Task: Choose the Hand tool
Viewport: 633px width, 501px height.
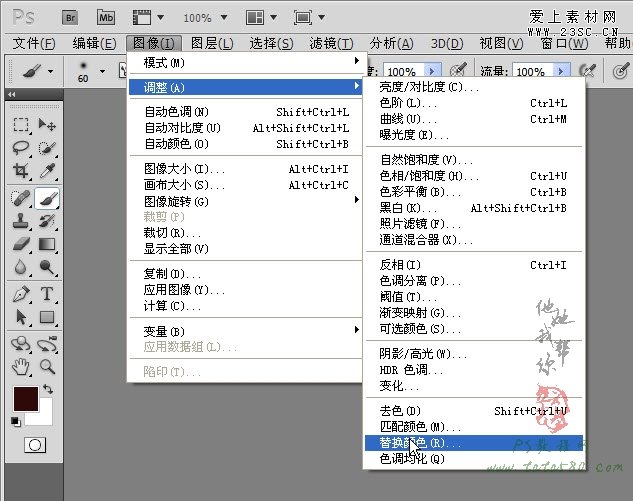Action: 21,366
